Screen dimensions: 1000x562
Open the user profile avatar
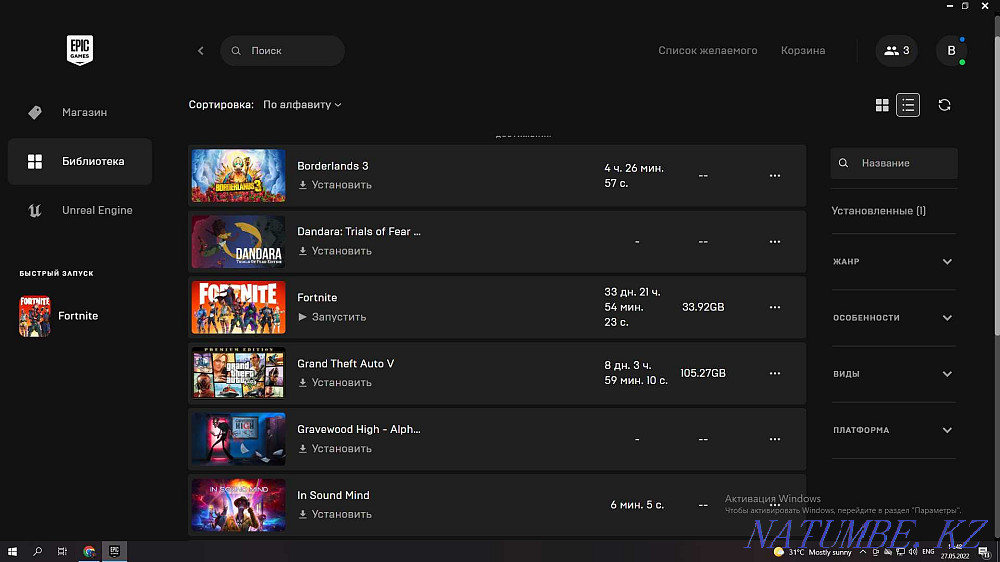[951, 51]
